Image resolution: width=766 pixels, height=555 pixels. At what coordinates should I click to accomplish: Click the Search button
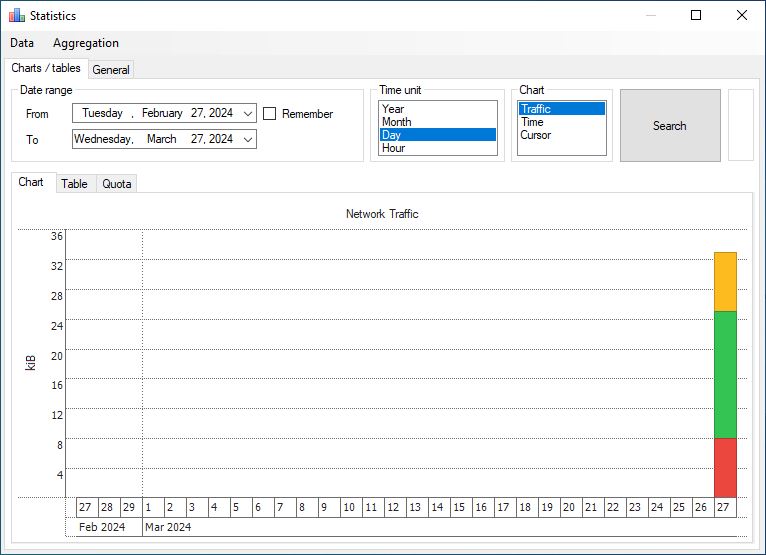pyautogui.click(x=670, y=126)
